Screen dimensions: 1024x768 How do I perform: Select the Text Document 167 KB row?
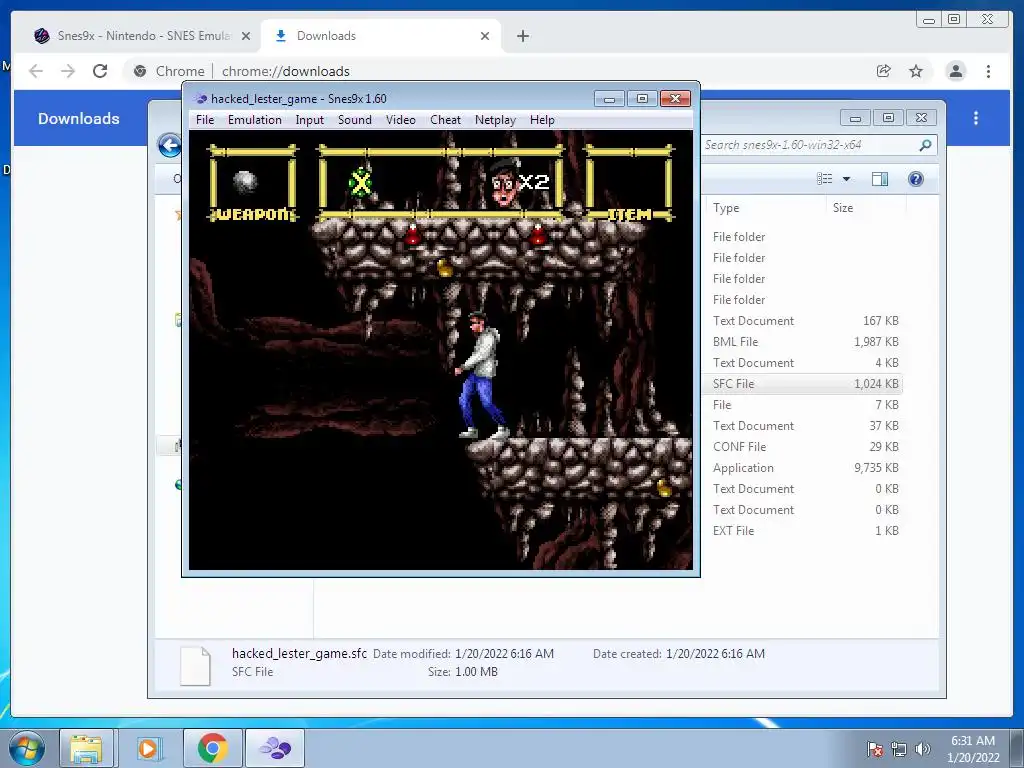(x=805, y=321)
